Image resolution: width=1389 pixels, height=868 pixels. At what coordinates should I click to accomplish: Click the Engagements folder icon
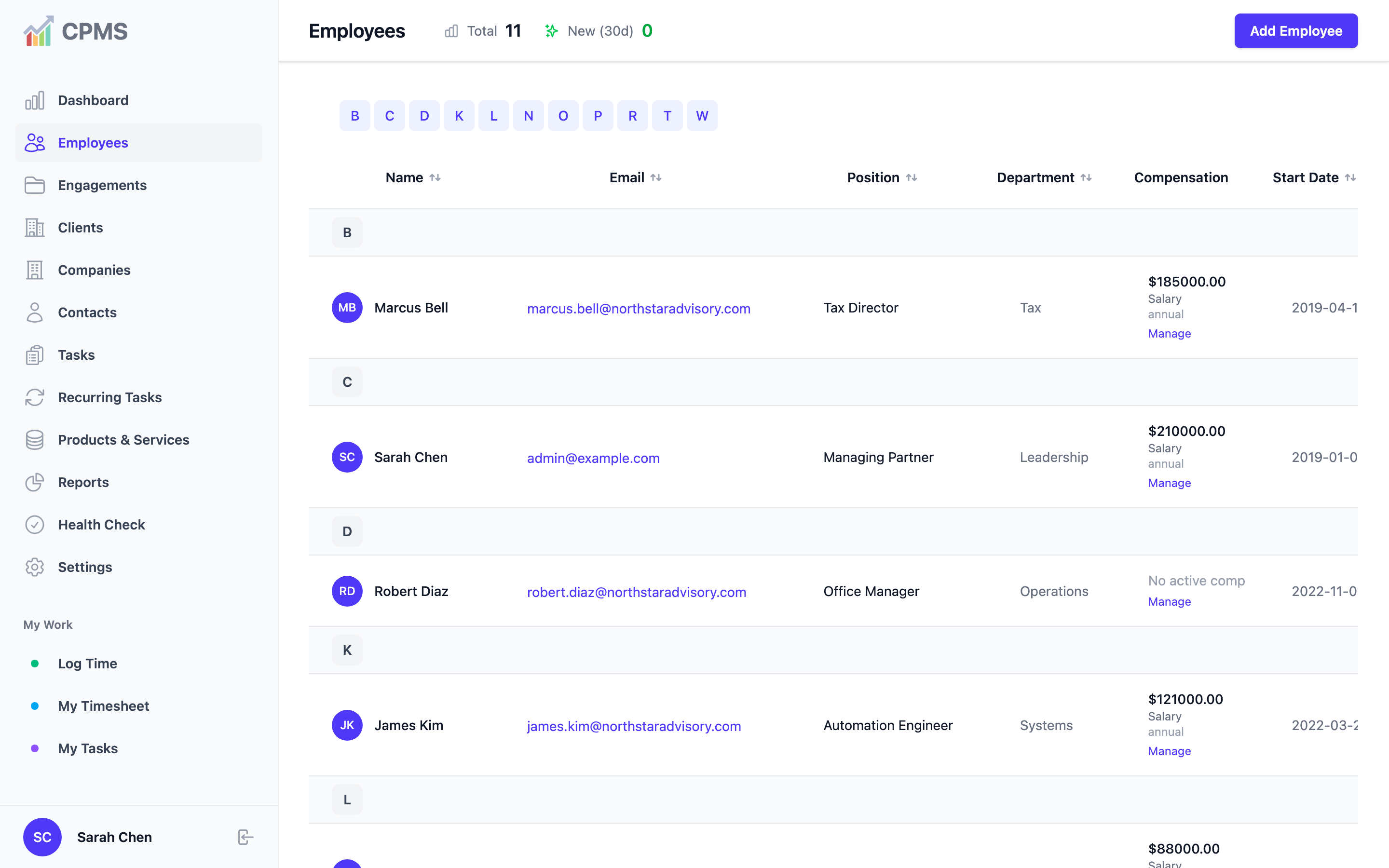[34, 186]
